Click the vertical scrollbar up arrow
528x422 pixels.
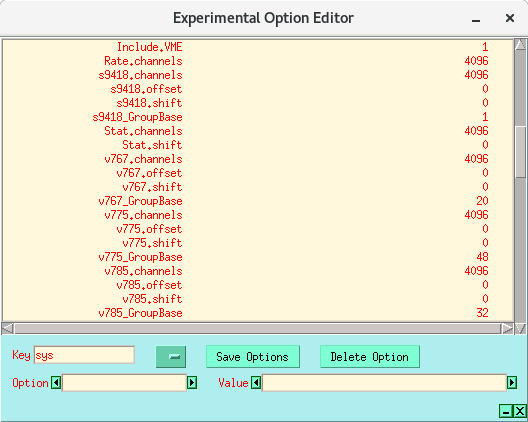click(x=521, y=44)
